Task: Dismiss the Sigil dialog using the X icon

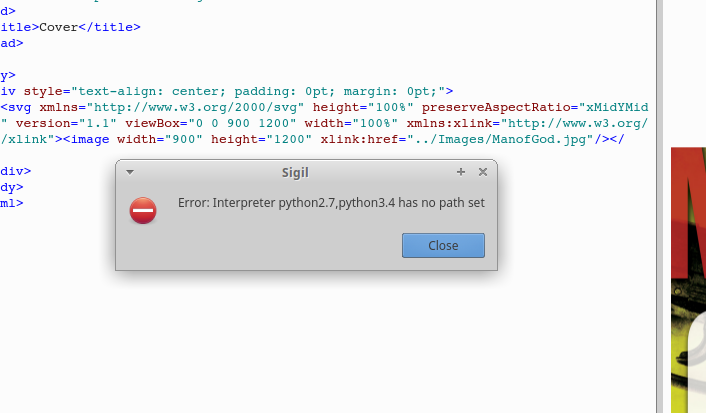Action: tap(483, 172)
